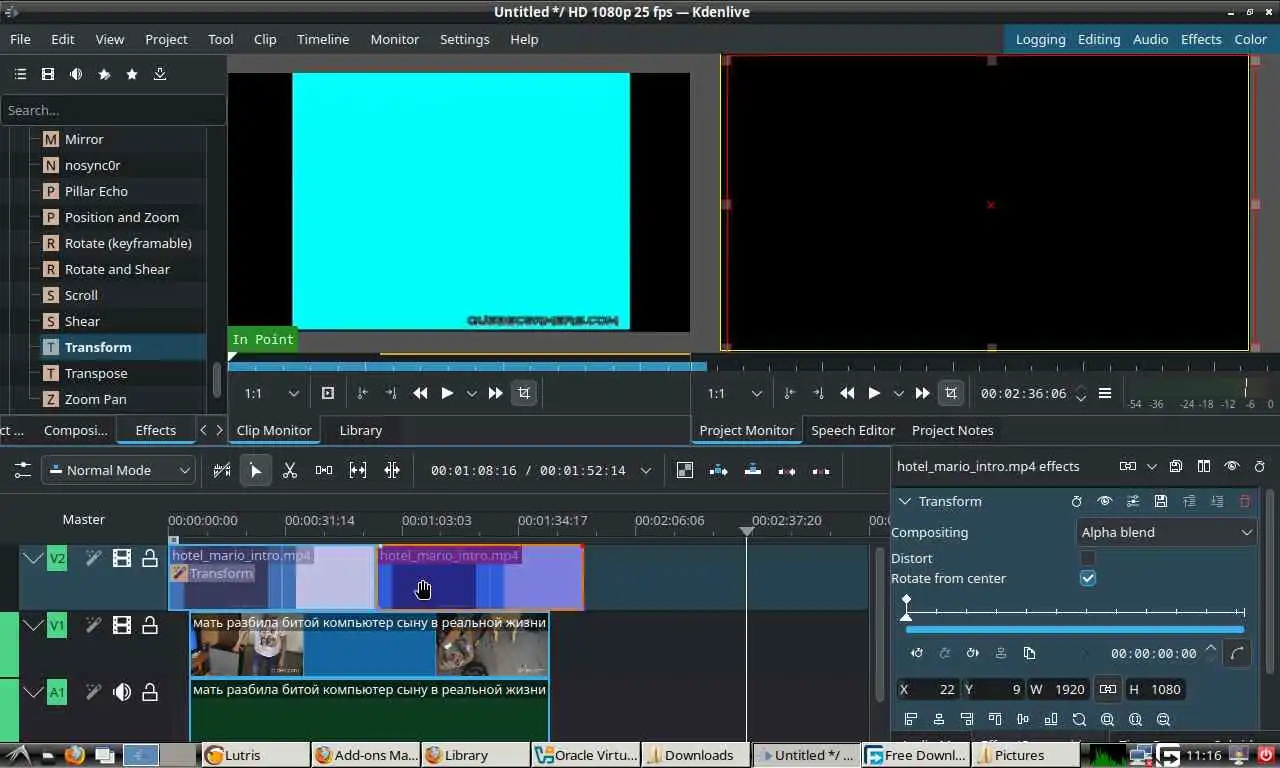Show main effects list icon

coord(20,74)
